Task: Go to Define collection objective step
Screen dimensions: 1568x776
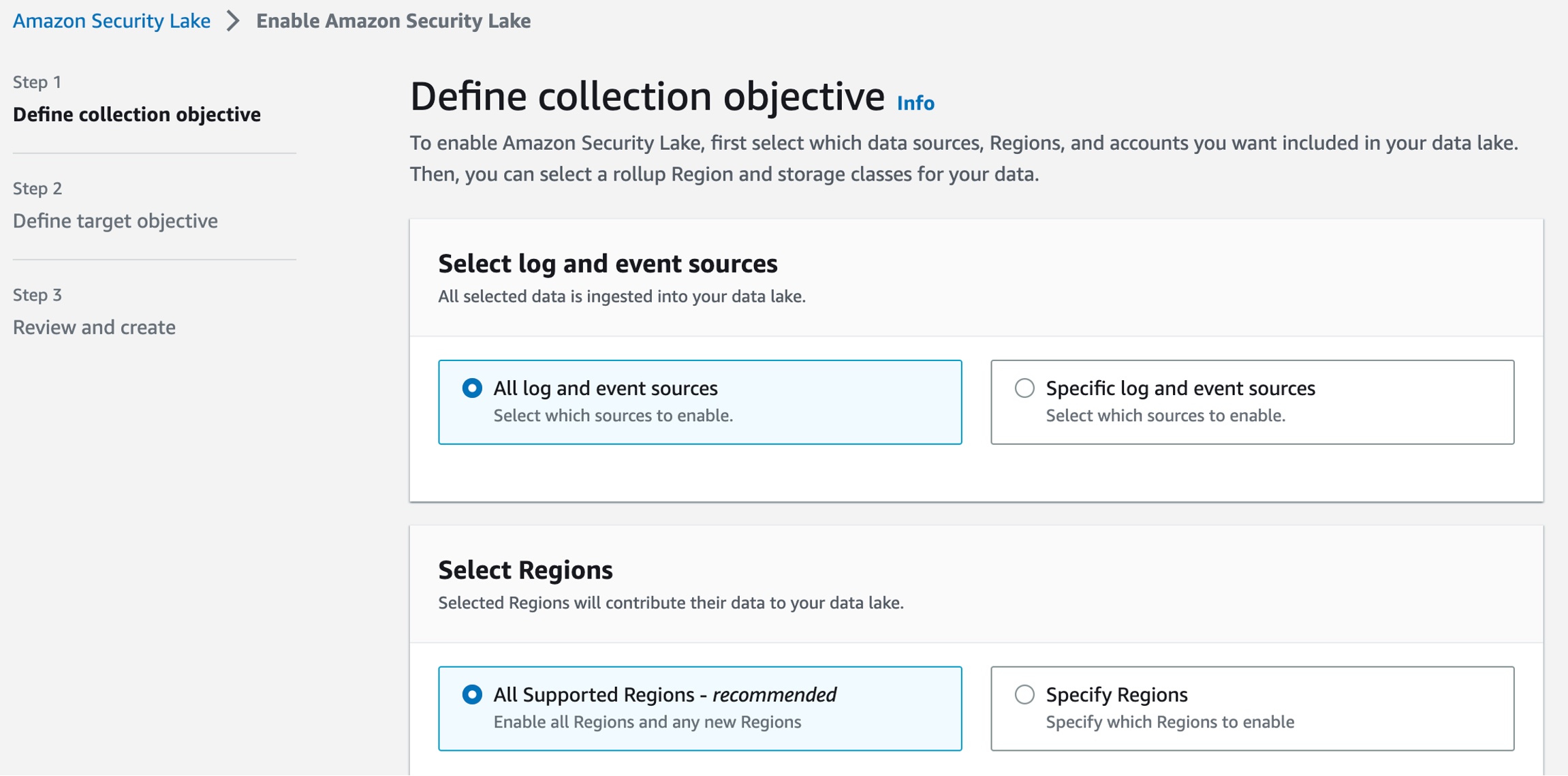Action: pyautogui.click(x=137, y=114)
